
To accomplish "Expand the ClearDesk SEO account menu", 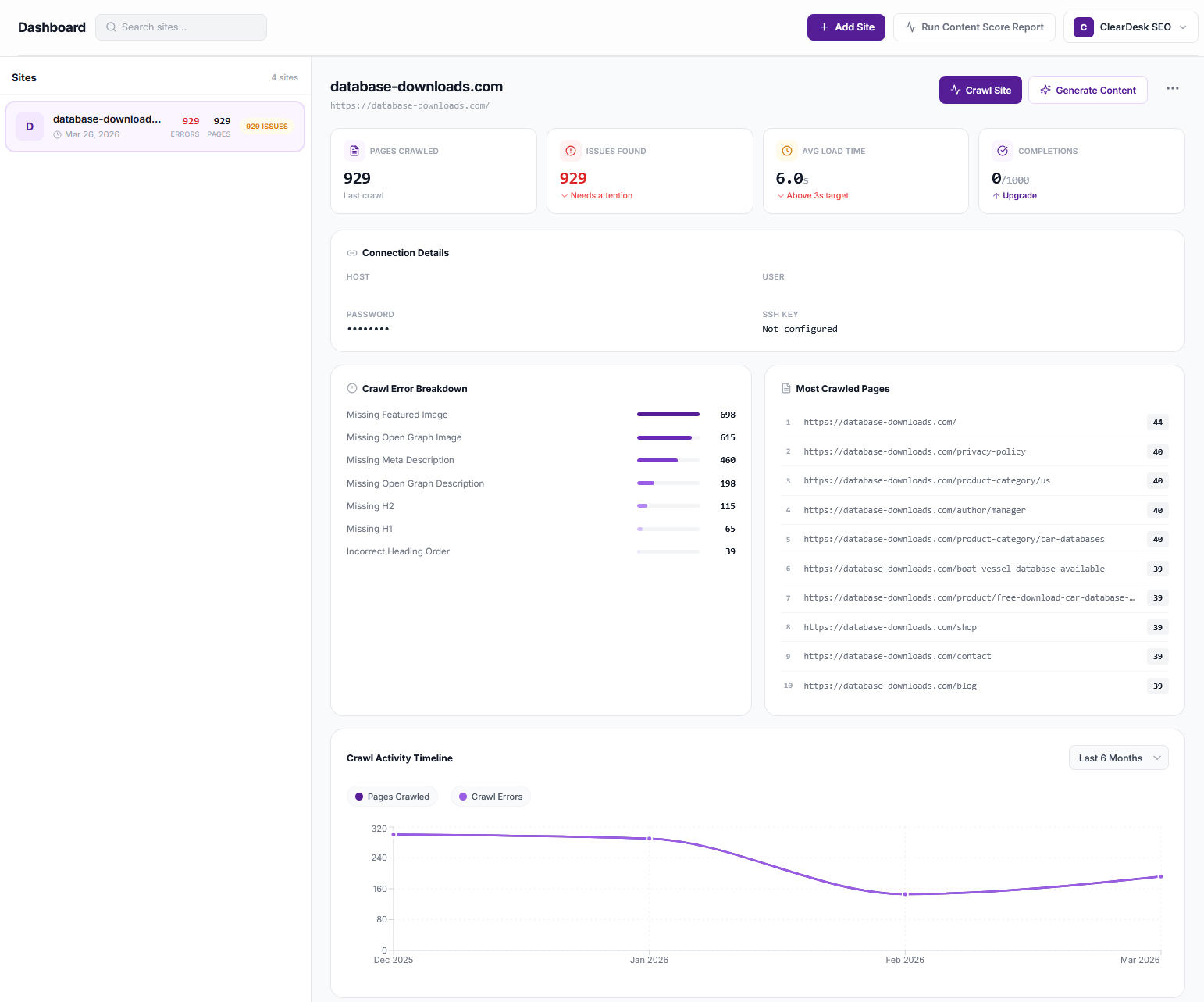I will [1130, 27].
